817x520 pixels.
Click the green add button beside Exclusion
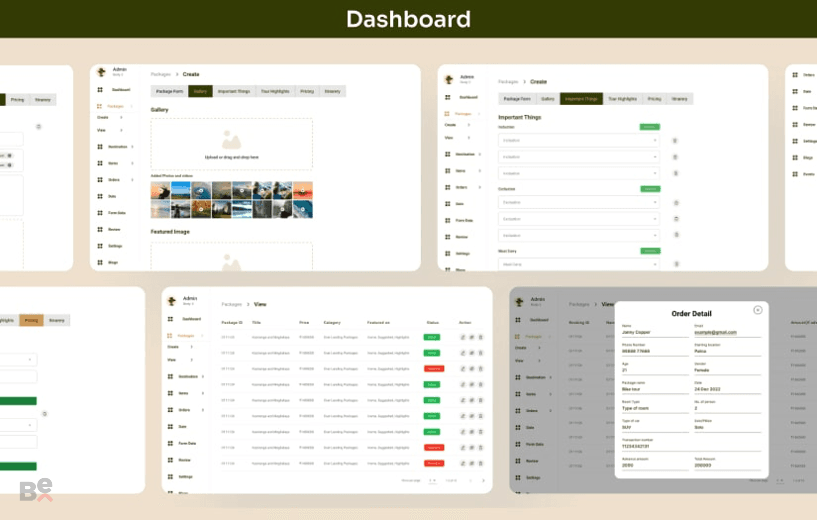[650, 189]
